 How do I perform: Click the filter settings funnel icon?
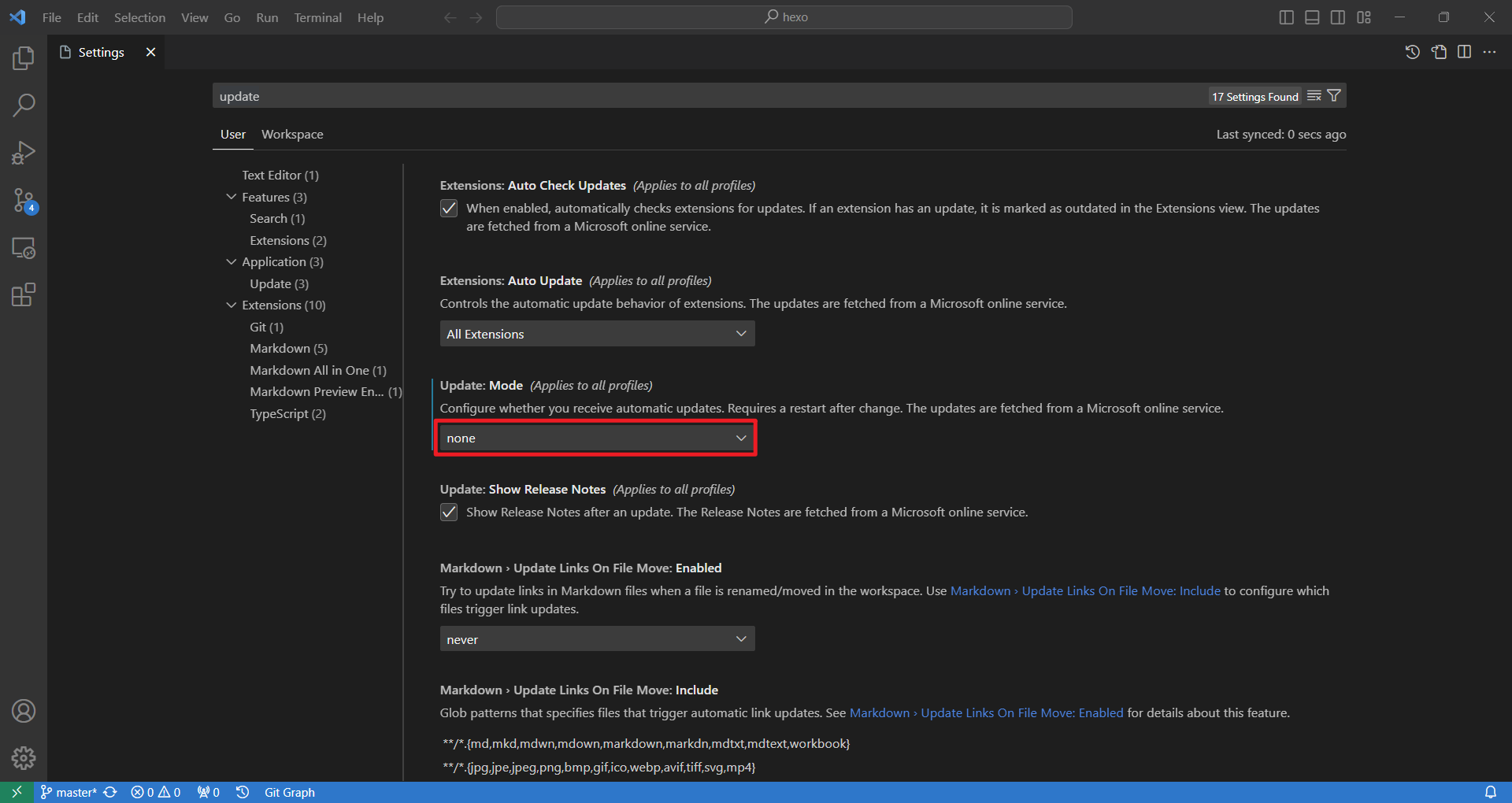(1334, 96)
